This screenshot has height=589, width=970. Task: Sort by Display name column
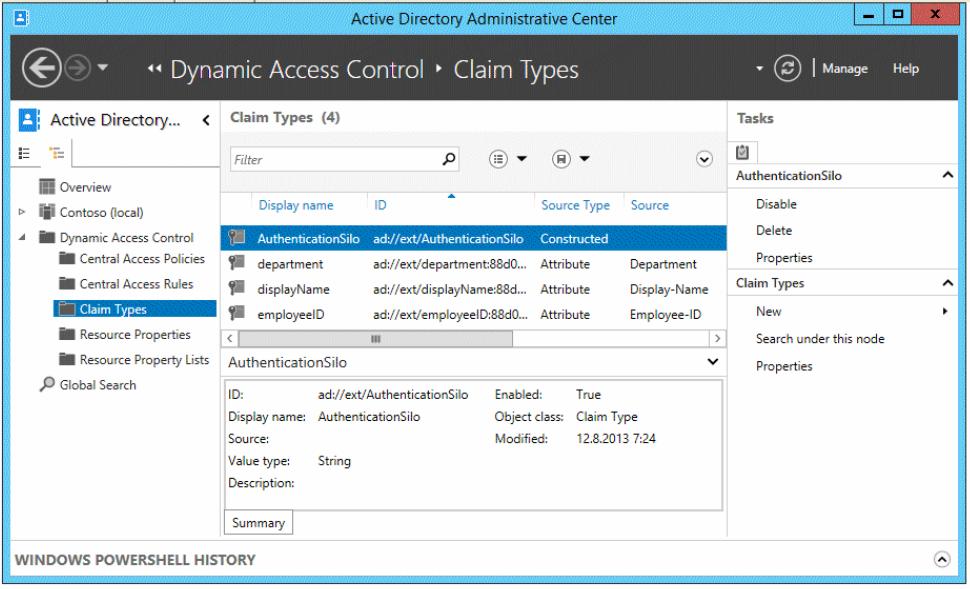pyautogui.click(x=296, y=205)
